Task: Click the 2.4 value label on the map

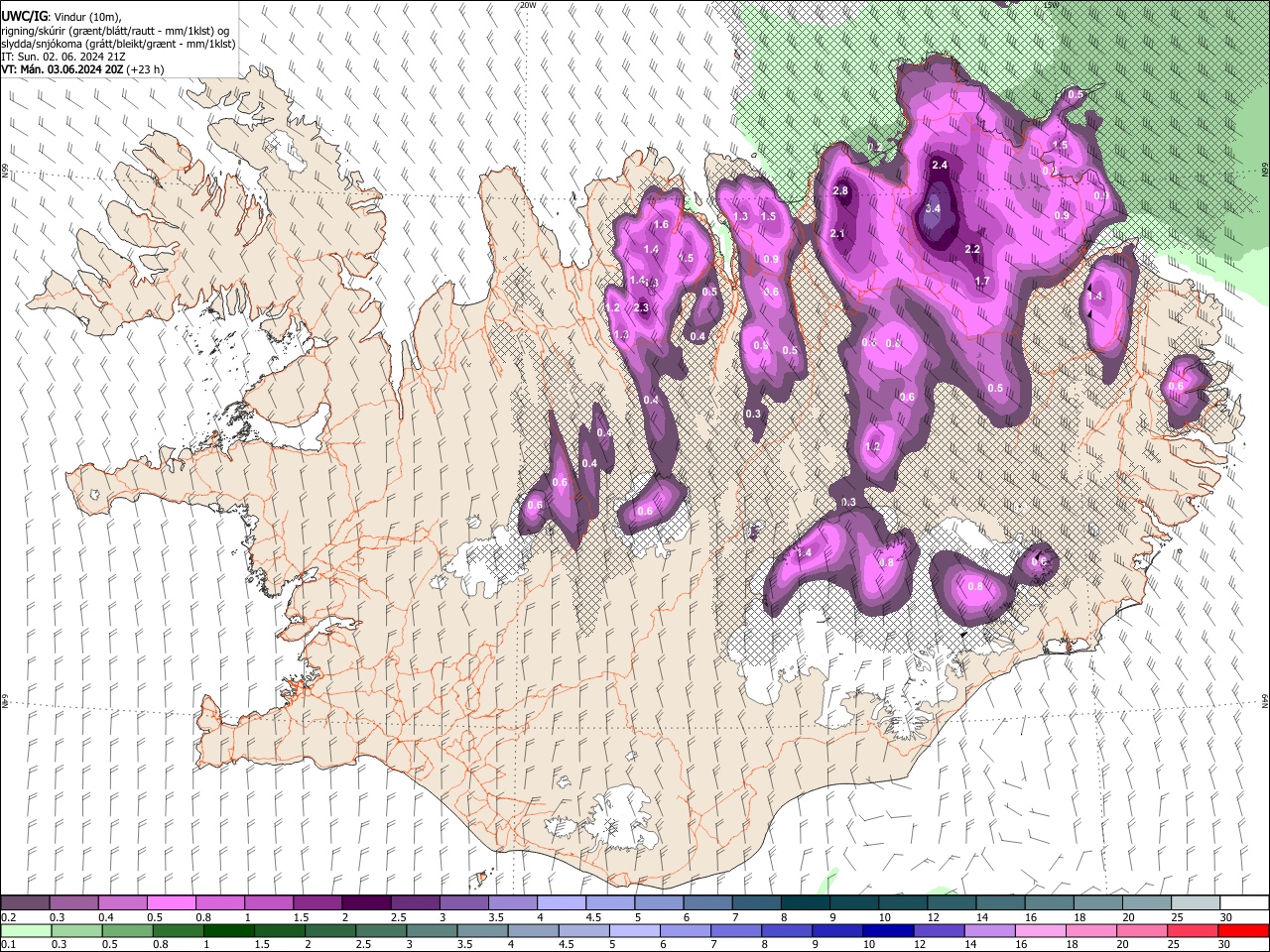Action: point(940,165)
